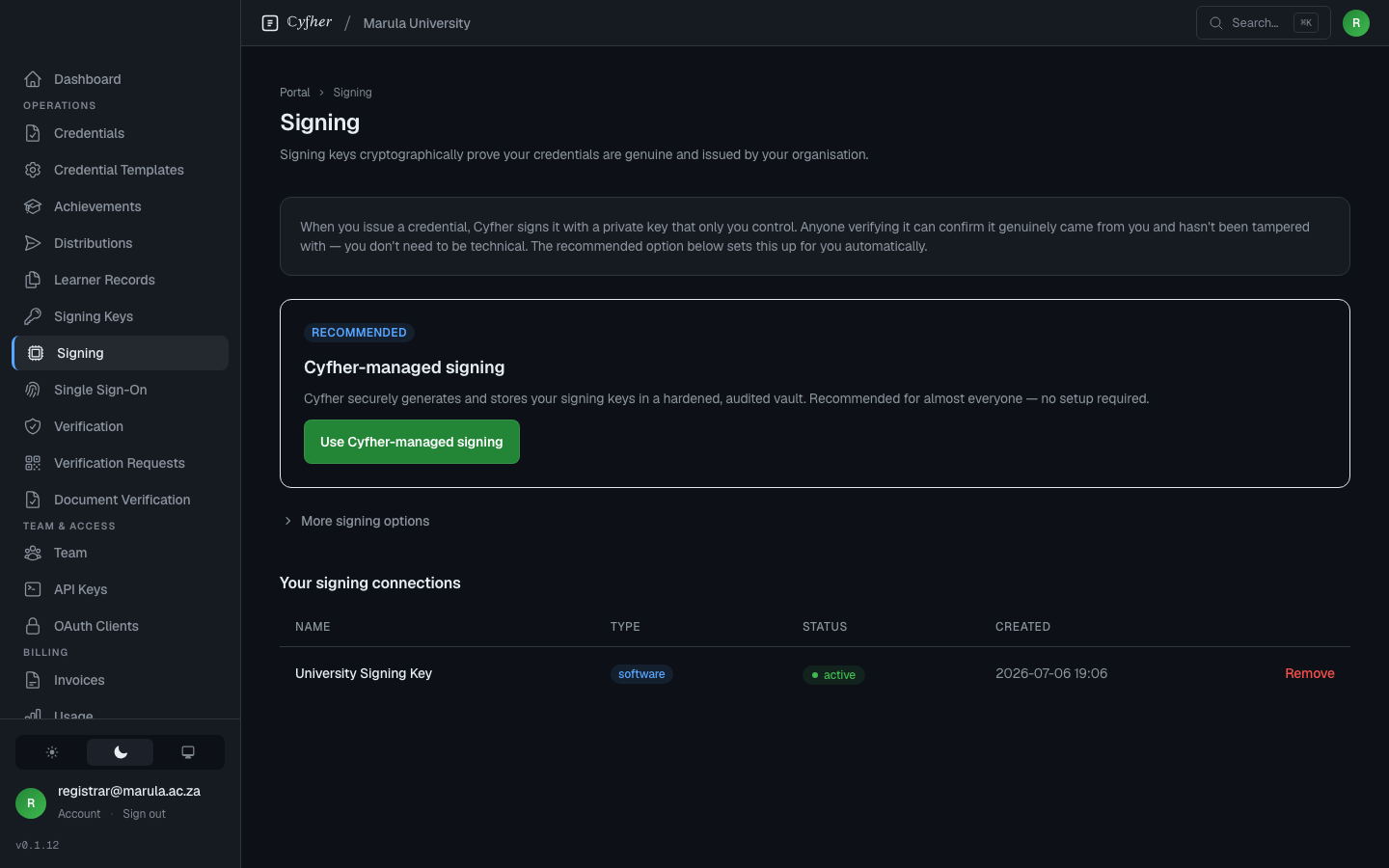The image size is (1389, 868).
Task: Go to Credential Templates
Action: [x=120, y=170]
